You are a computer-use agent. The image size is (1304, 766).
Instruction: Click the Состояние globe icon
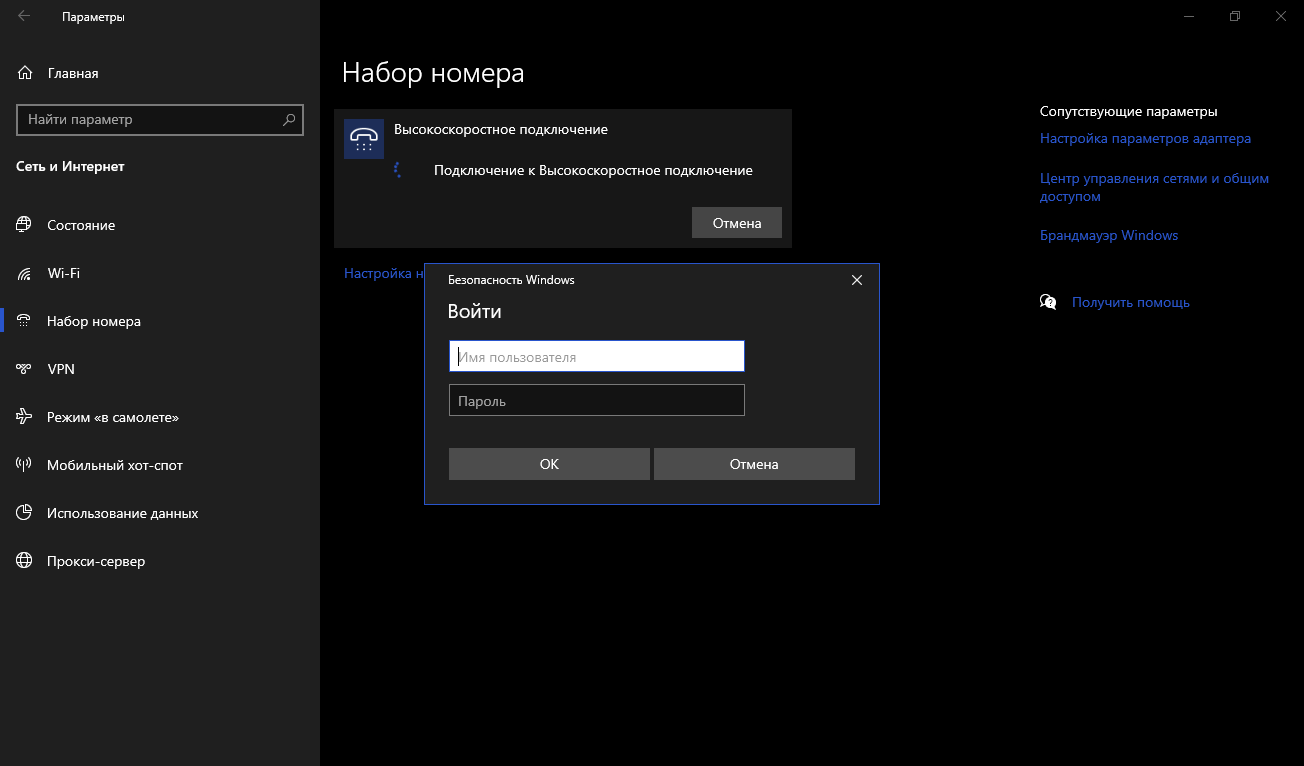tap(25, 225)
